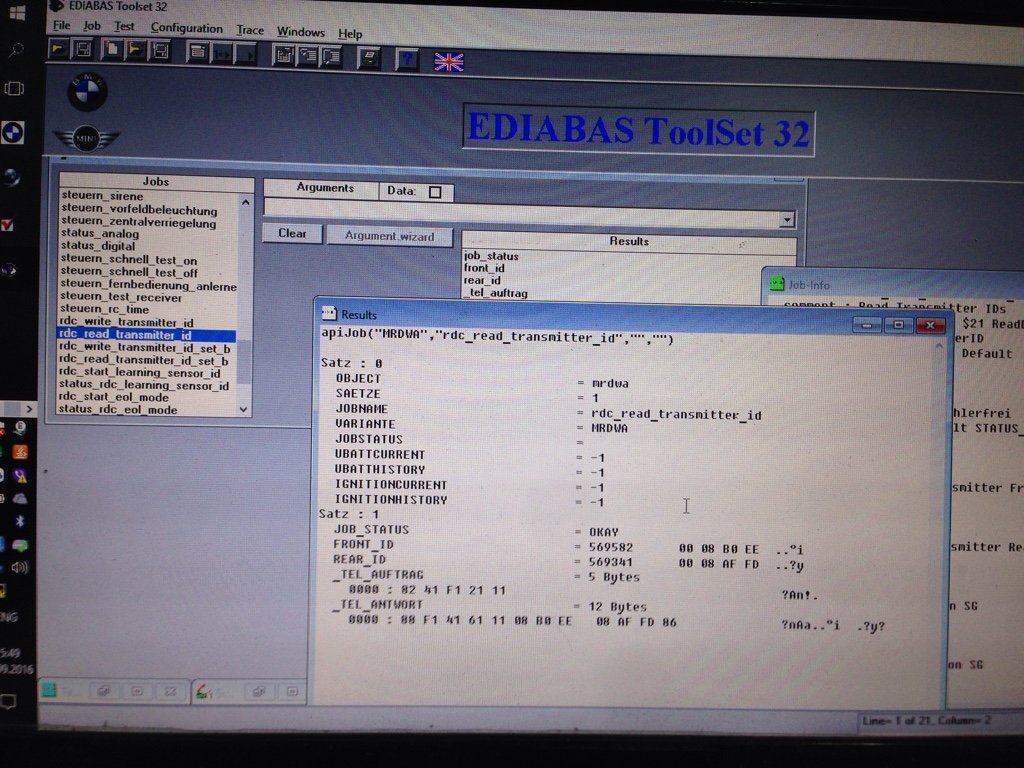Click the folder icon right of the blank page icon
Screen dimensions: 1024x768
coord(135,50)
